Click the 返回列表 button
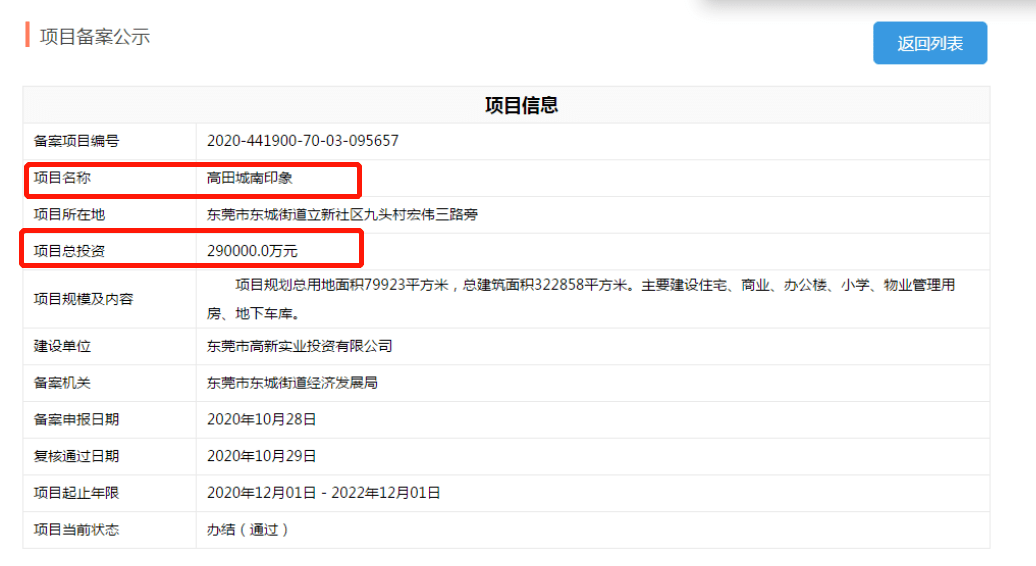This screenshot has width=1036, height=566. coord(930,43)
